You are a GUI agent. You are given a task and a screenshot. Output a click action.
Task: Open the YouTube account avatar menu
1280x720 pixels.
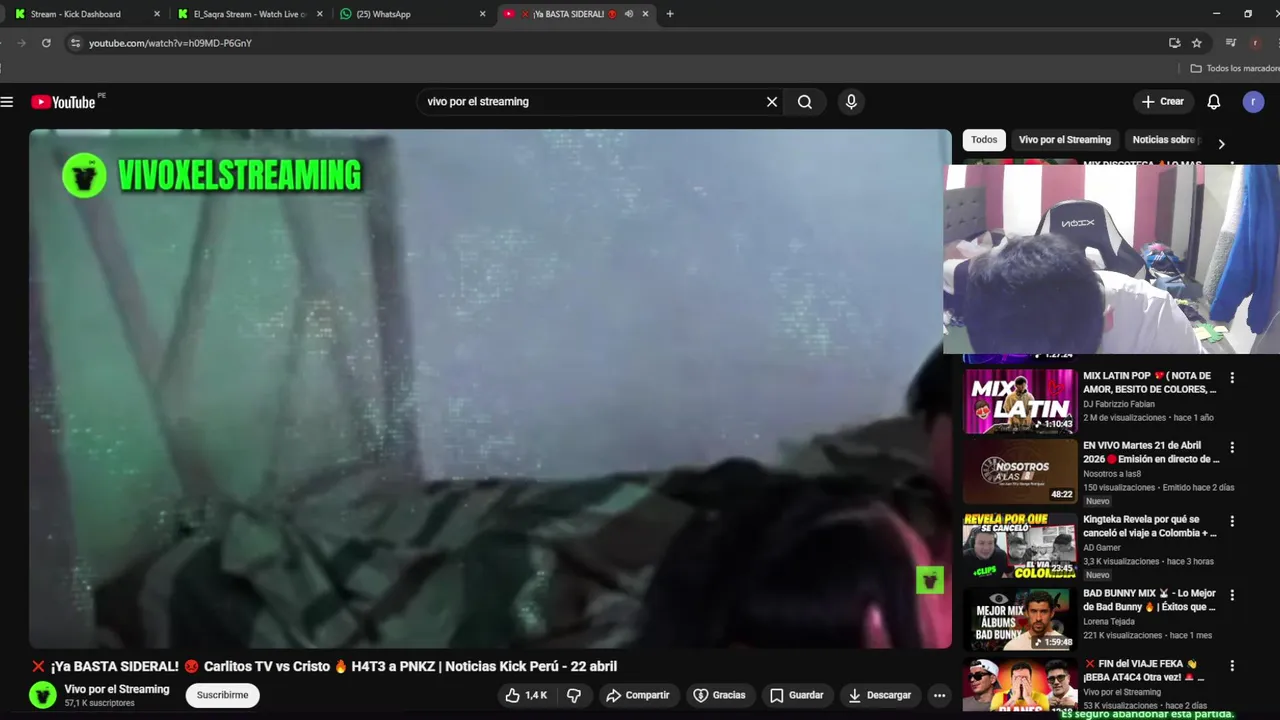(1253, 102)
